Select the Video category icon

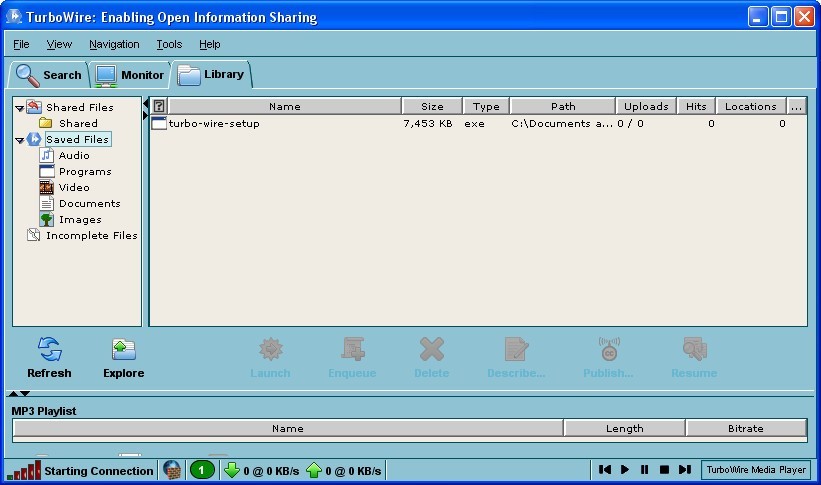click(46, 187)
